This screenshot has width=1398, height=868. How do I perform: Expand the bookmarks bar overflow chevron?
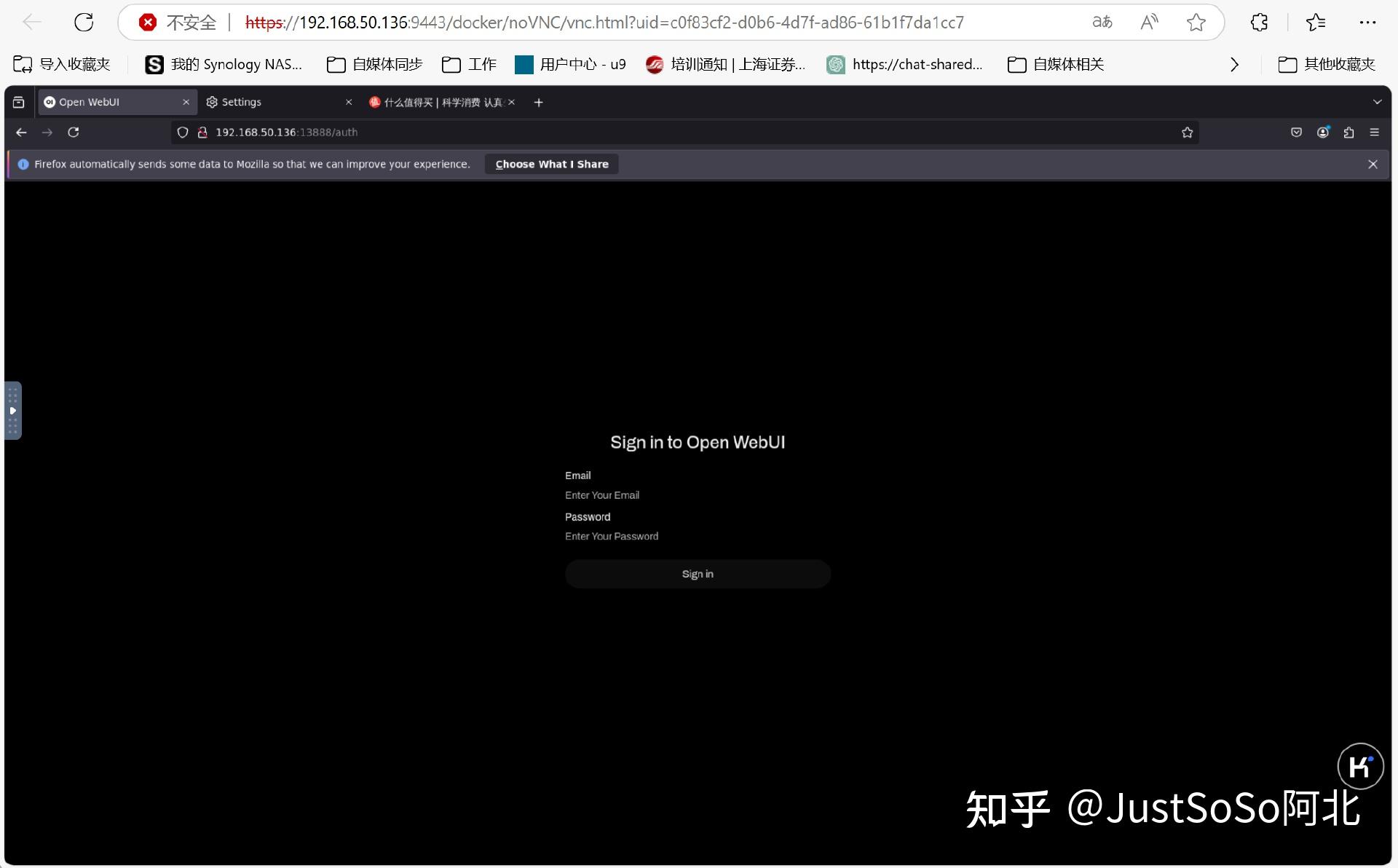(1233, 64)
